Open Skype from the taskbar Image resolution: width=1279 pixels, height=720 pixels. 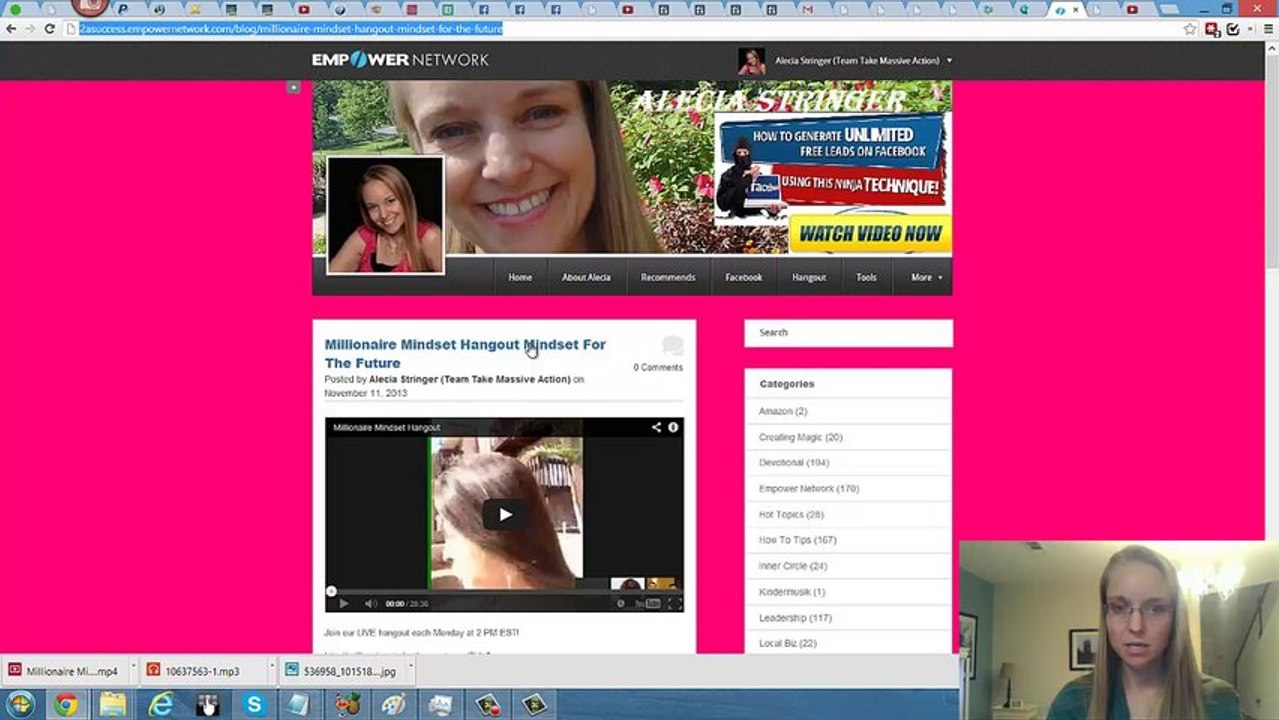(254, 705)
